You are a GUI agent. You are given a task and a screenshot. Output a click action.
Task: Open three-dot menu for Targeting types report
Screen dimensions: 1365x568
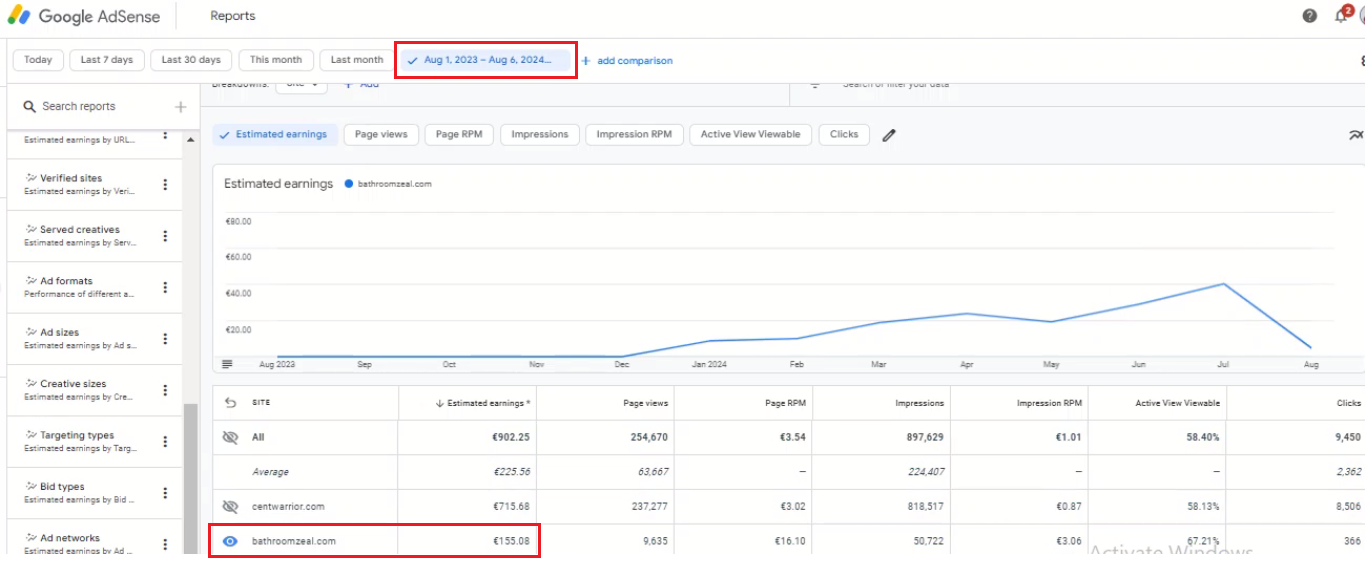click(165, 442)
